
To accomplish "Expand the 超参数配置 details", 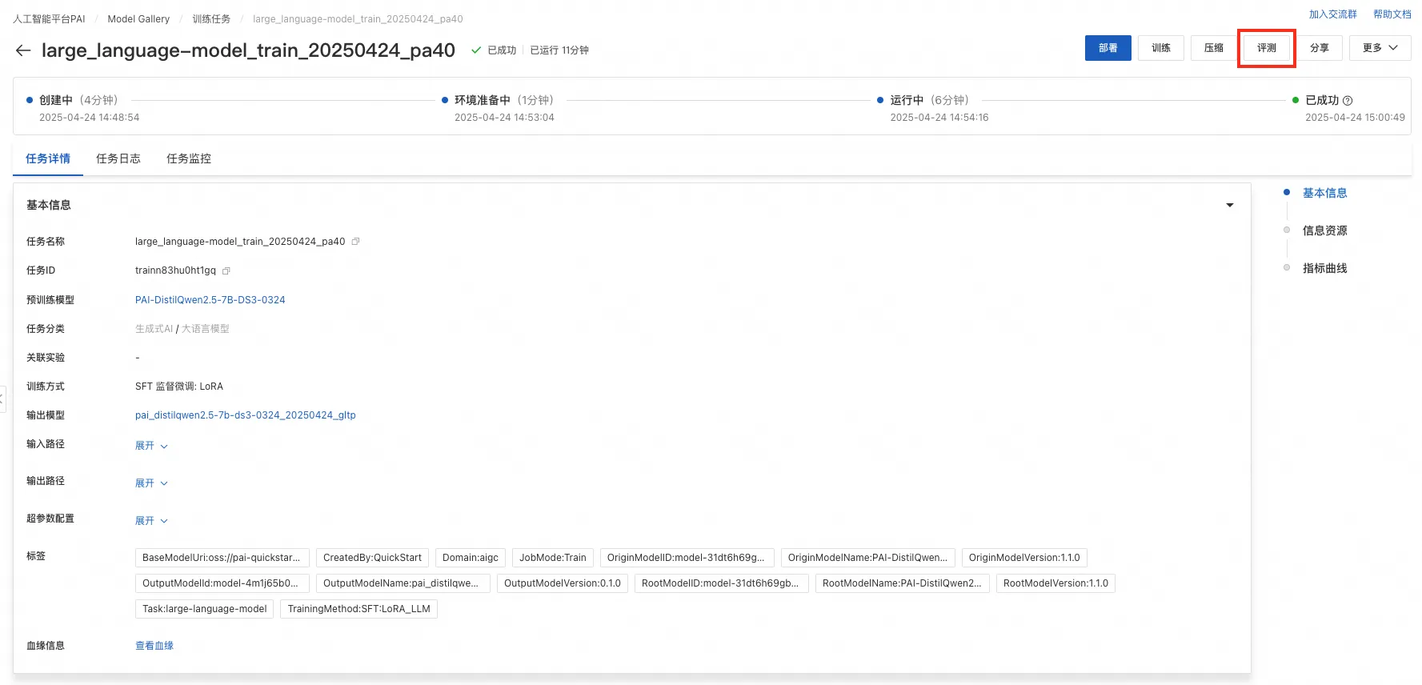I will coord(151,521).
